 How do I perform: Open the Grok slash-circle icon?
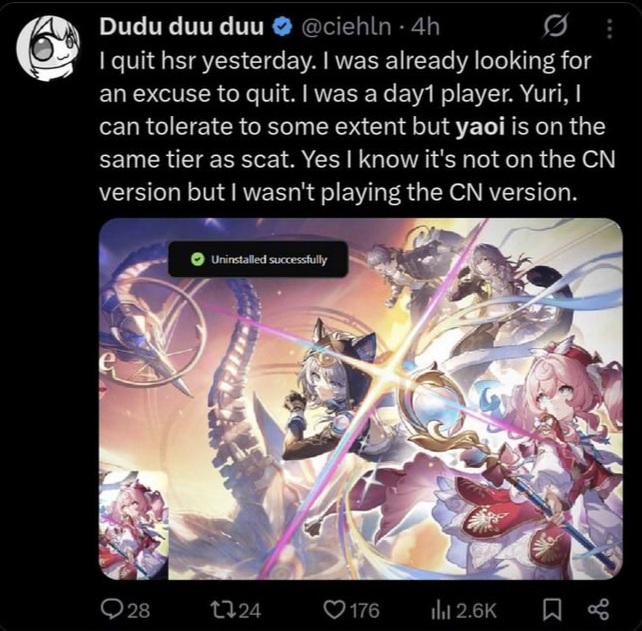pyautogui.click(x=556, y=27)
